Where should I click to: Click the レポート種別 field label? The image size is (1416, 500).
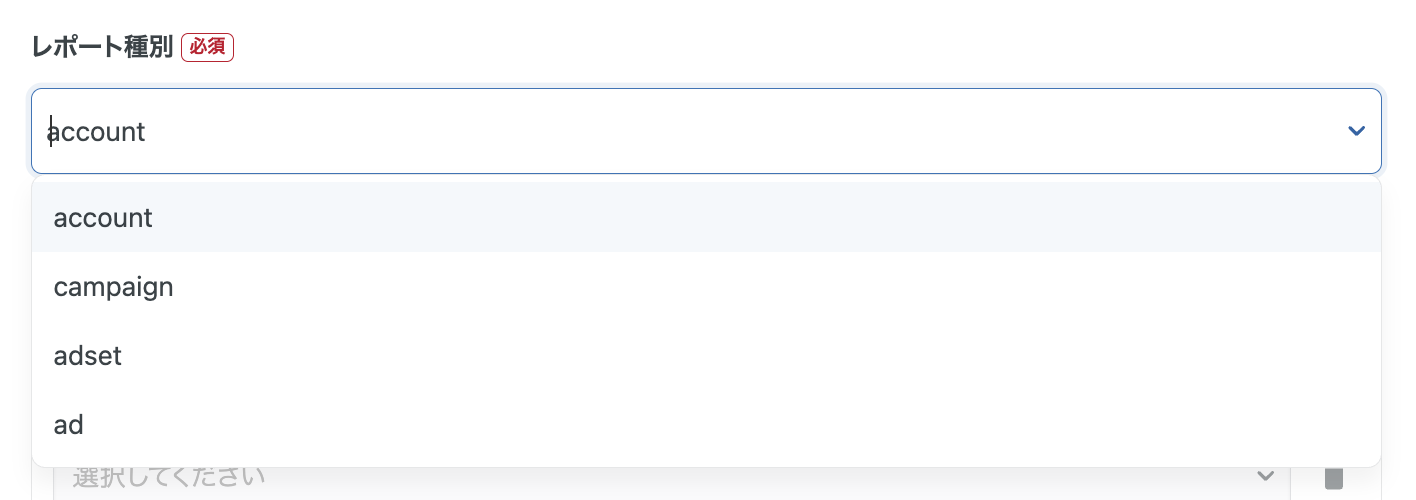(x=102, y=47)
